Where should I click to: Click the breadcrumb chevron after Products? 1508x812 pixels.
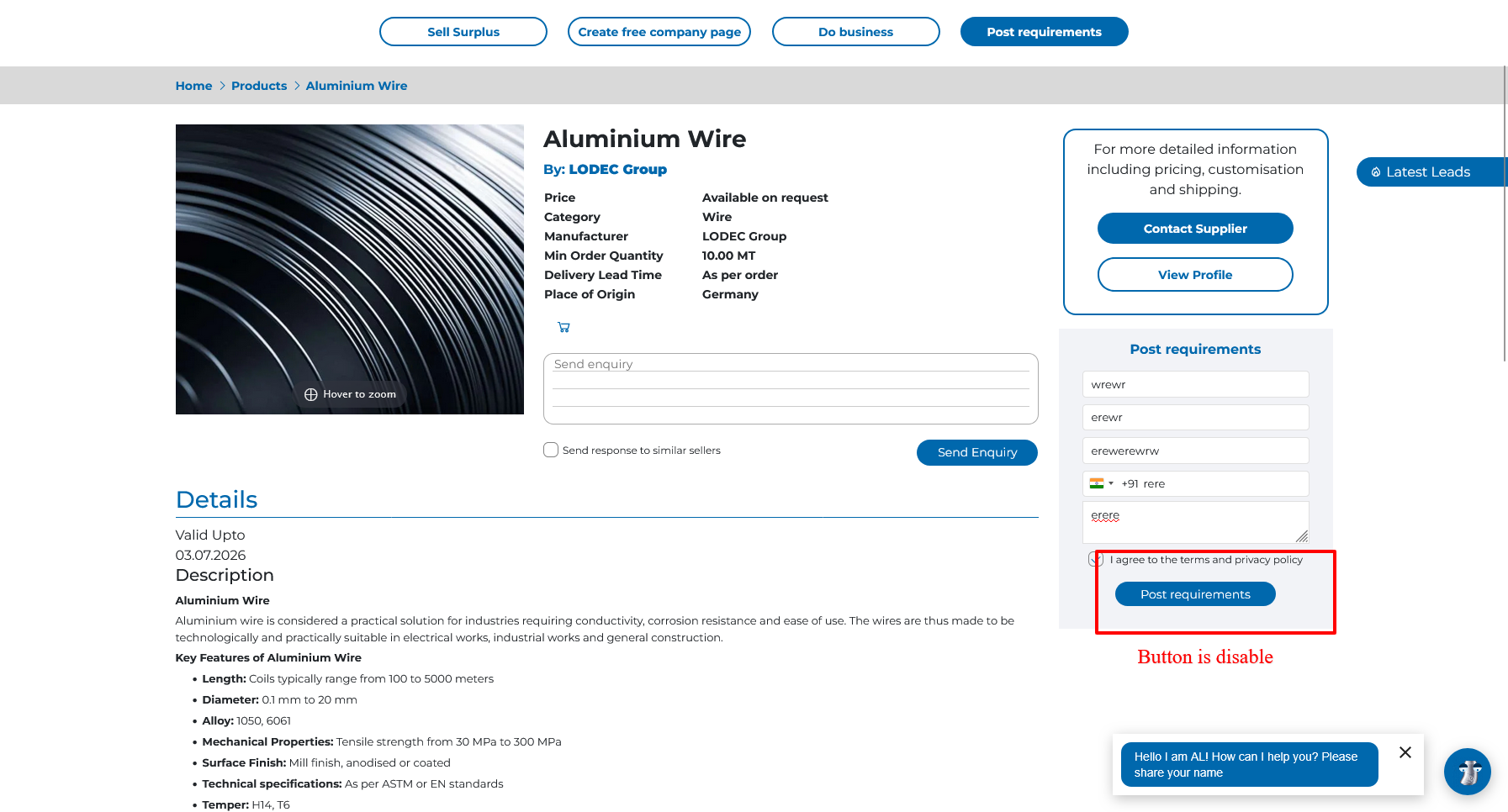click(x=297, y=86)
